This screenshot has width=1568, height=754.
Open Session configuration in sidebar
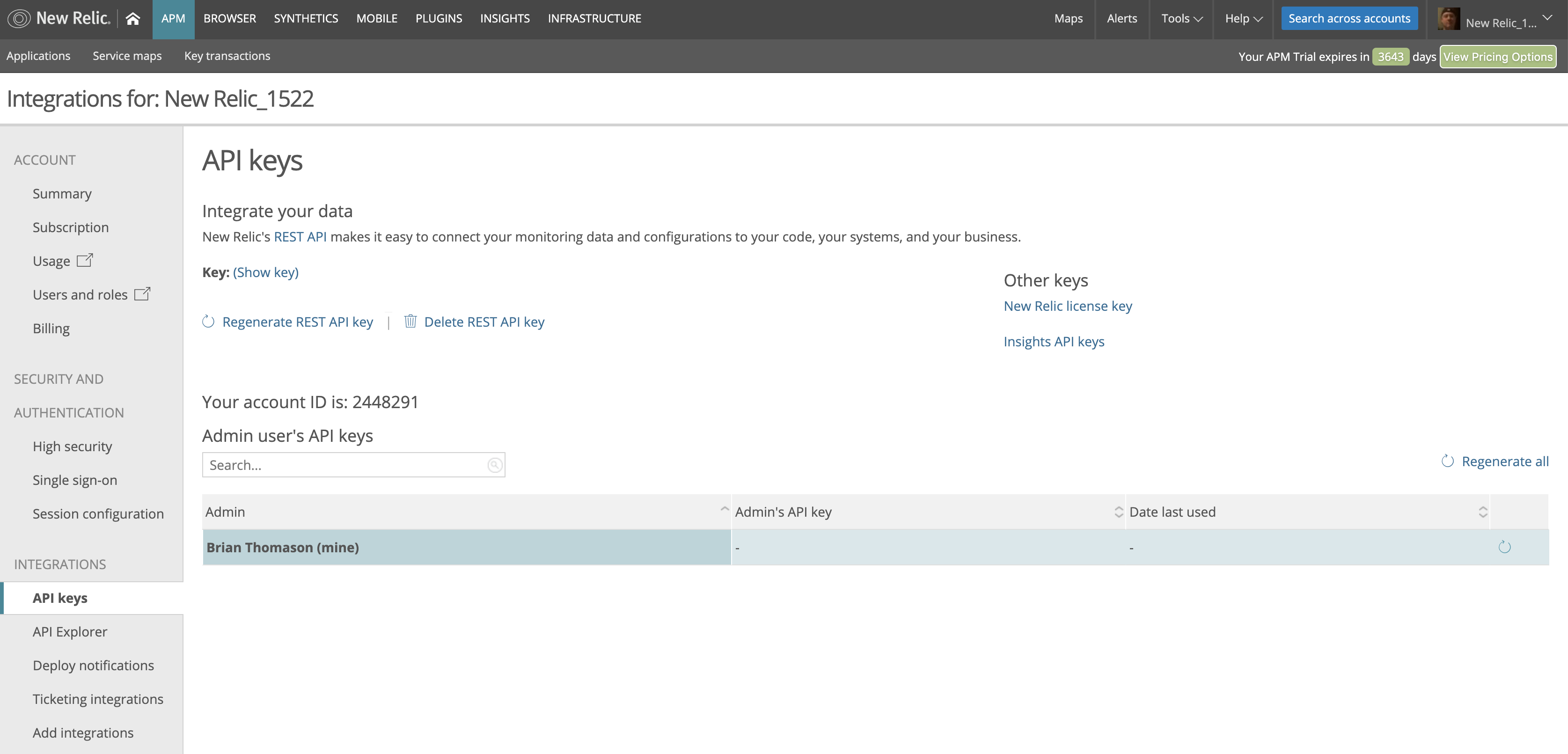pos(98,513)
